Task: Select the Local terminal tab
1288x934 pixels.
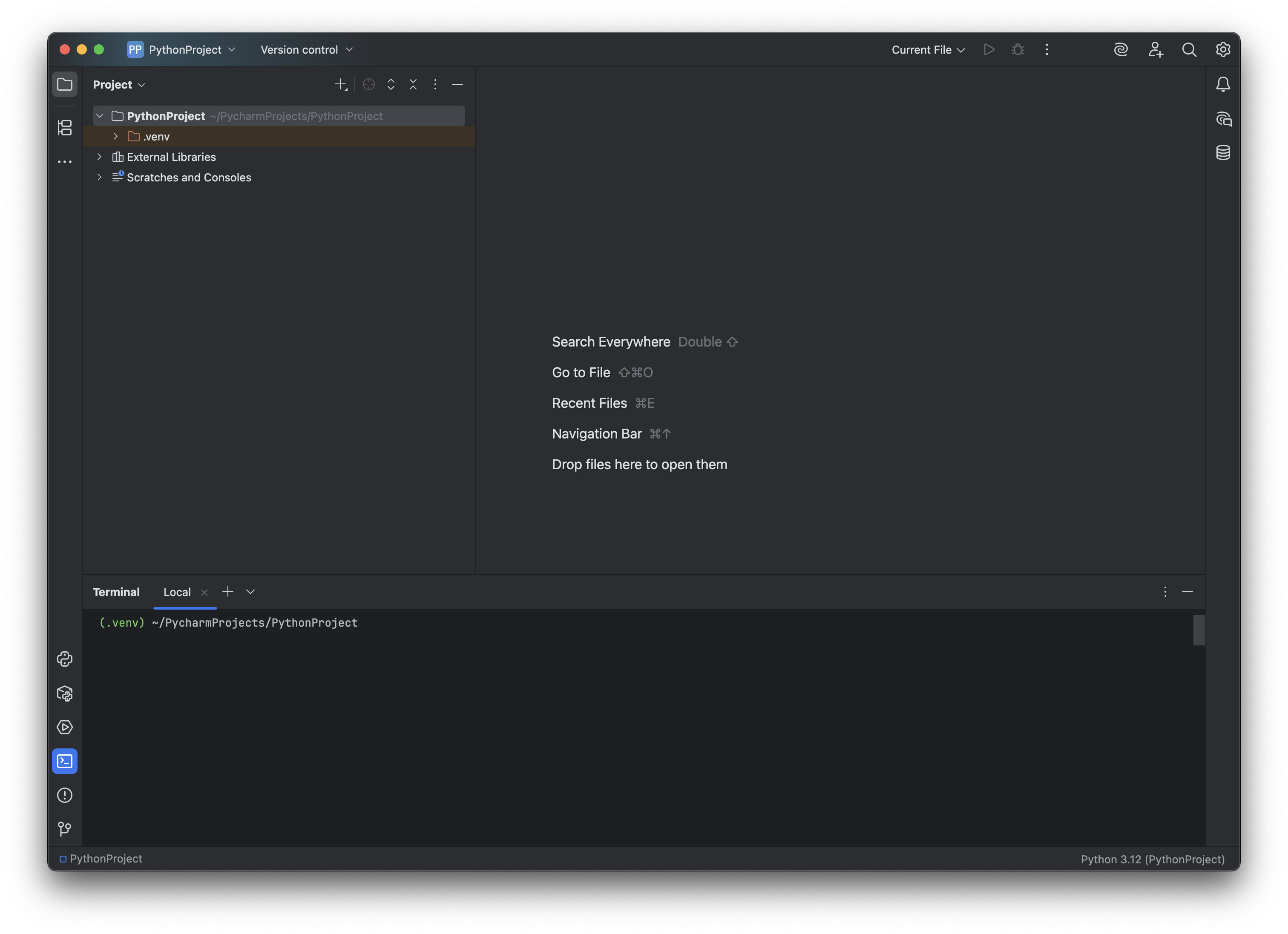Action: tap(177, 592)
